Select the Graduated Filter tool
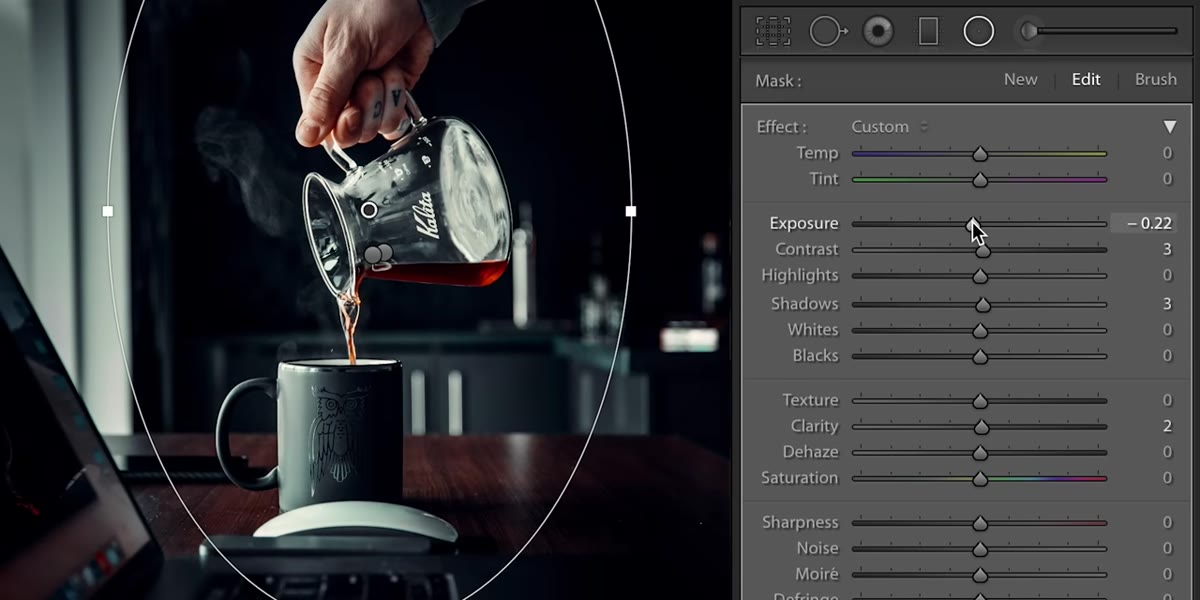The image size is (1200, 600). tap(928, 32)
